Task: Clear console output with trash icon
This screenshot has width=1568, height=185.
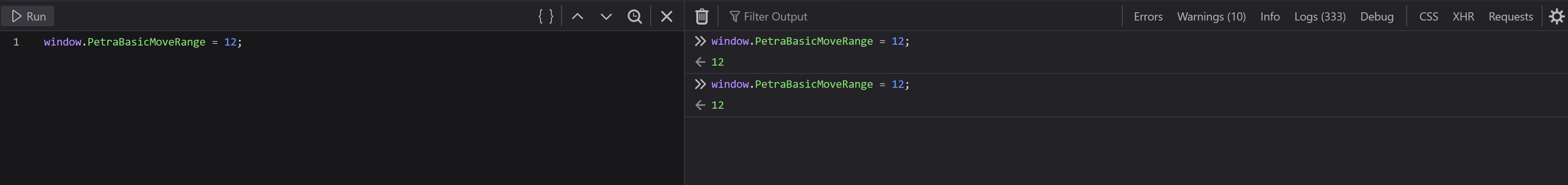Action: point(701,16)
